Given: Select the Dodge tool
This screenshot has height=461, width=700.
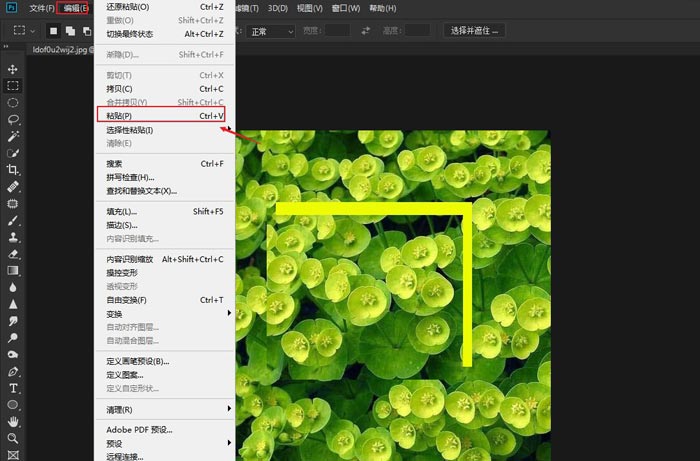Looking at the screenshot, I should pos(12,338).
